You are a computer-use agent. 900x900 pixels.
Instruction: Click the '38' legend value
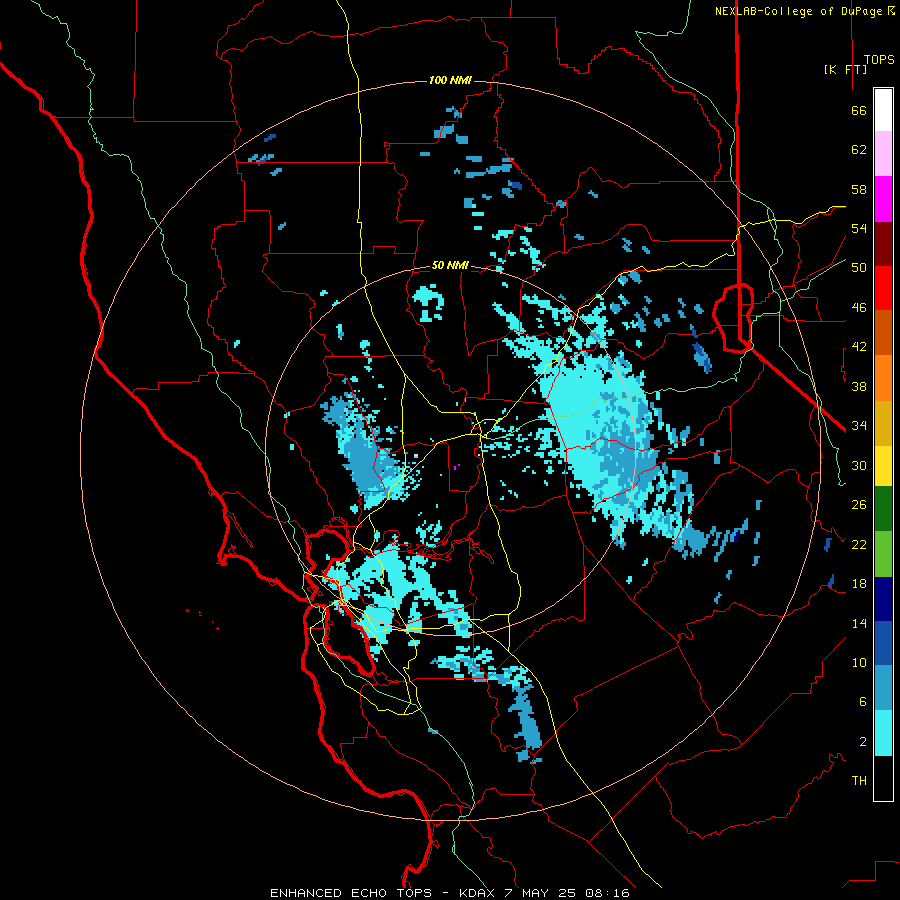(x=859, y=386)
